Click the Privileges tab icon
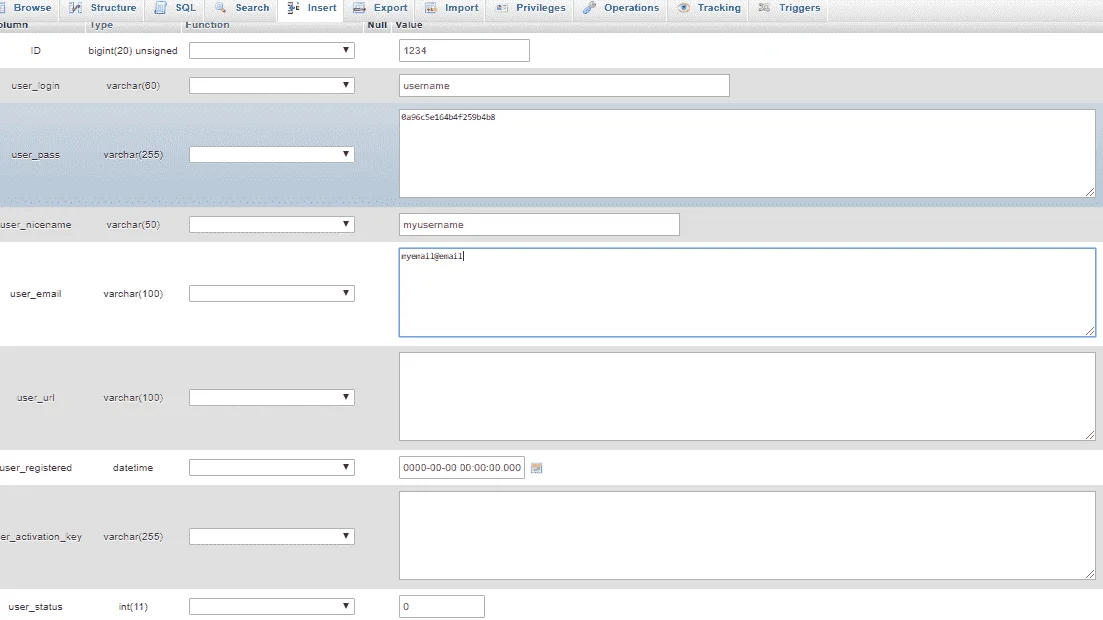 (x=502, y=8)
